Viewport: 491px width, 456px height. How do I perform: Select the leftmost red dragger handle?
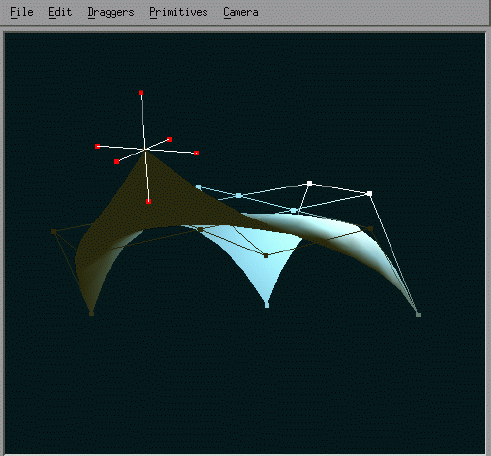click(x=97, y=146)
